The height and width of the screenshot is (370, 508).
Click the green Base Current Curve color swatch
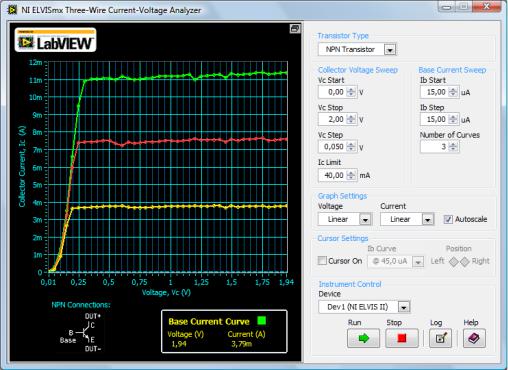pos(262,321)
